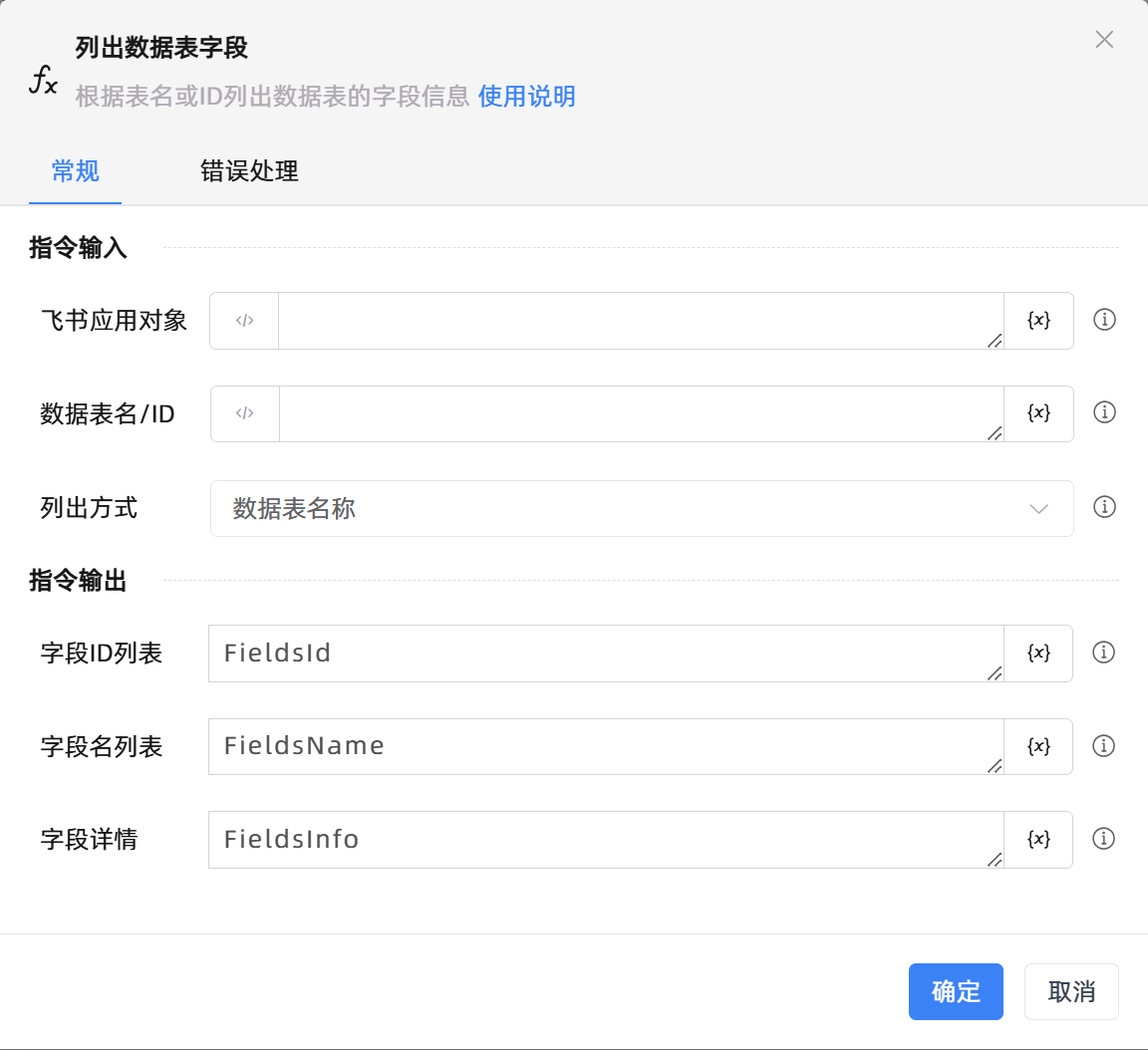
Task: Expand the 列出方式 dropdown
Action: tap(642, 508)
